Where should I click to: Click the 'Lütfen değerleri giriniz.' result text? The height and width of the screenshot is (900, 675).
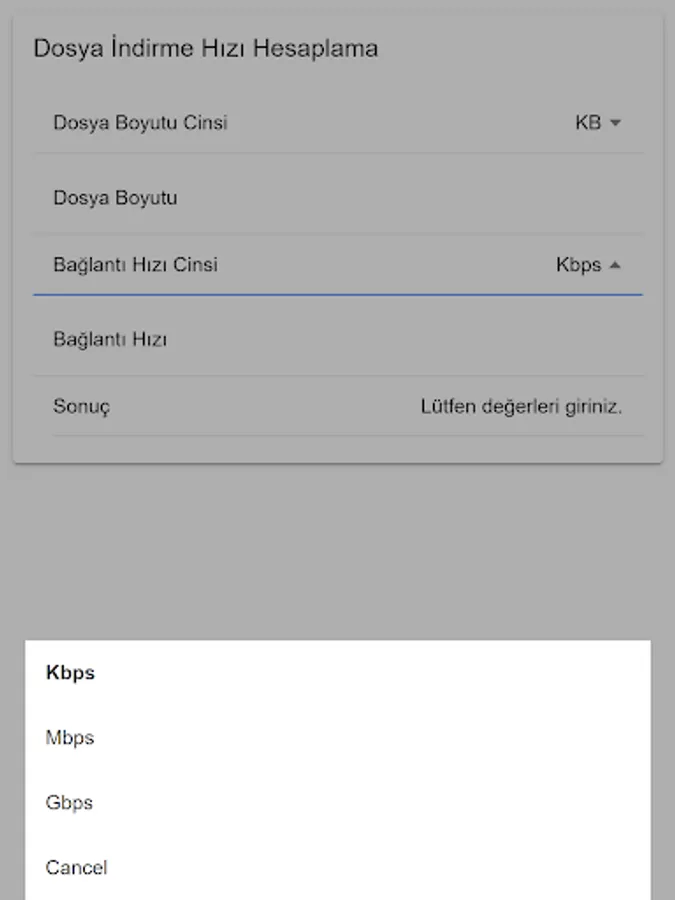(x=521, y=406)
